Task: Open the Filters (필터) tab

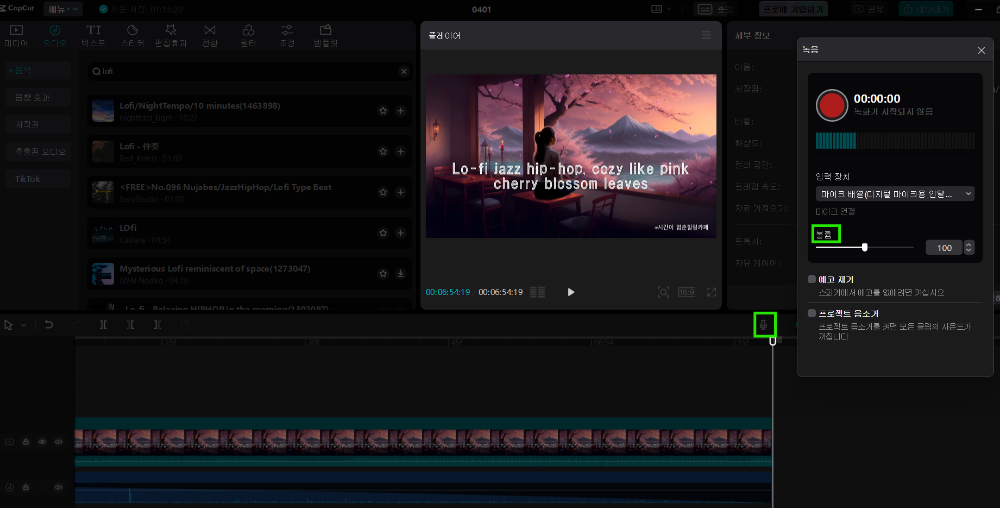Action: (248, 36)
